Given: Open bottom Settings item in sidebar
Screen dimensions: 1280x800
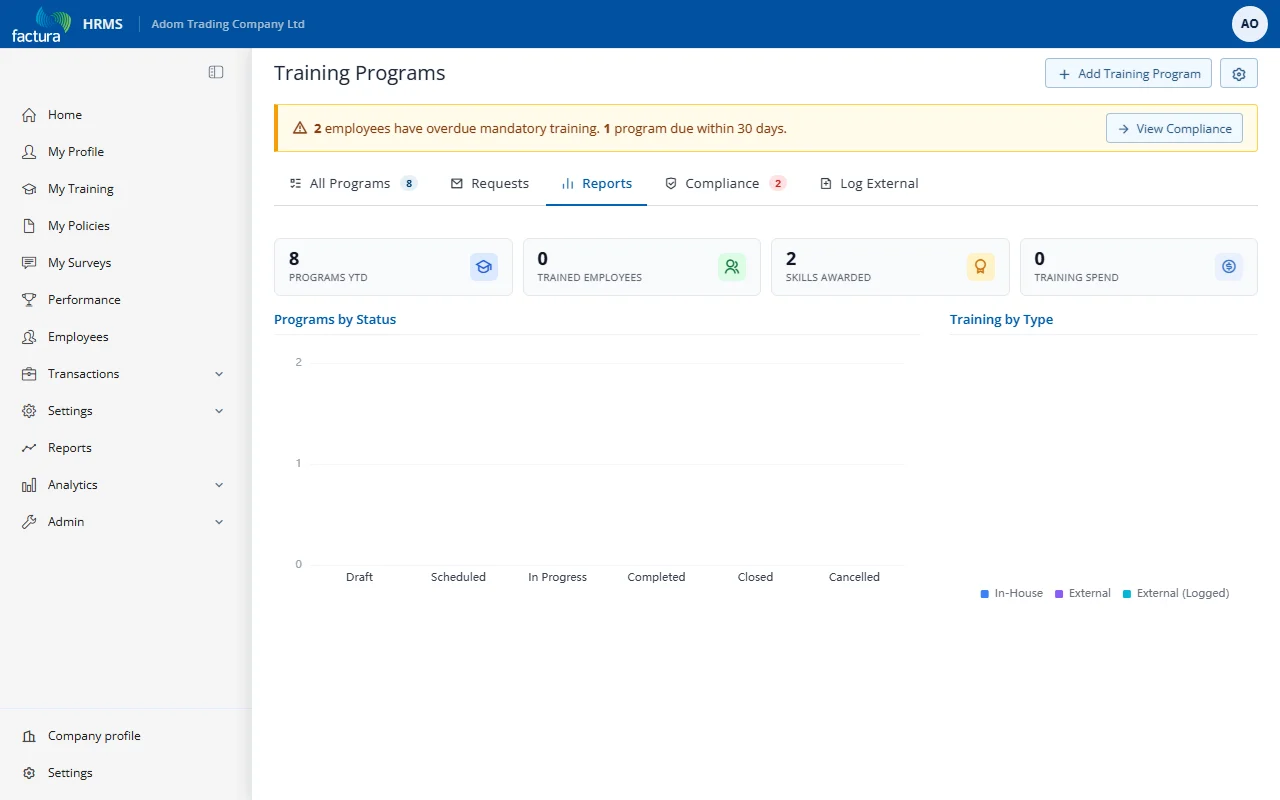Looking at the screenshot, I should (126, 773).
